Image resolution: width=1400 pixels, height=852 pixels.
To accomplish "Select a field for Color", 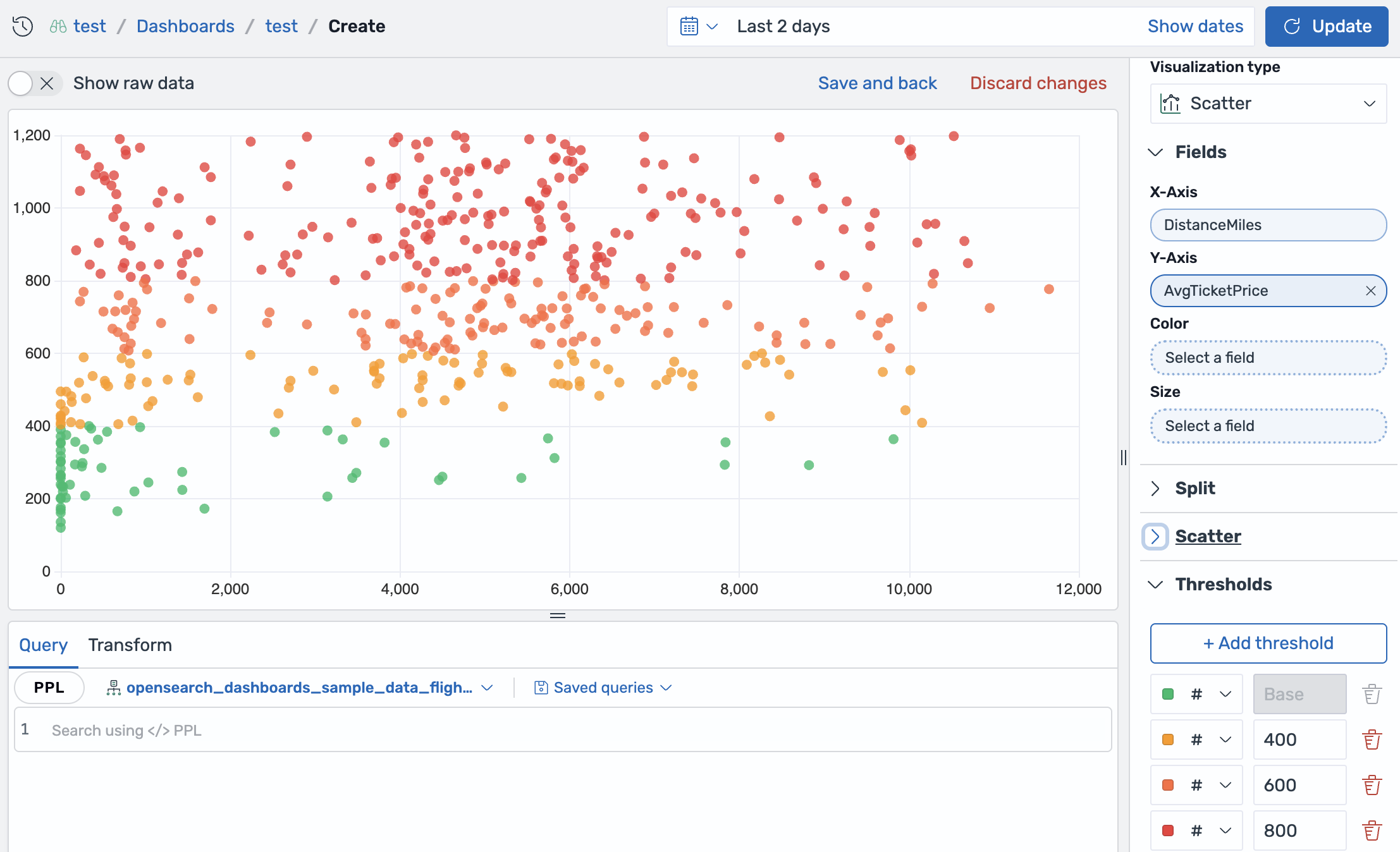I will tap(1268, 358).
